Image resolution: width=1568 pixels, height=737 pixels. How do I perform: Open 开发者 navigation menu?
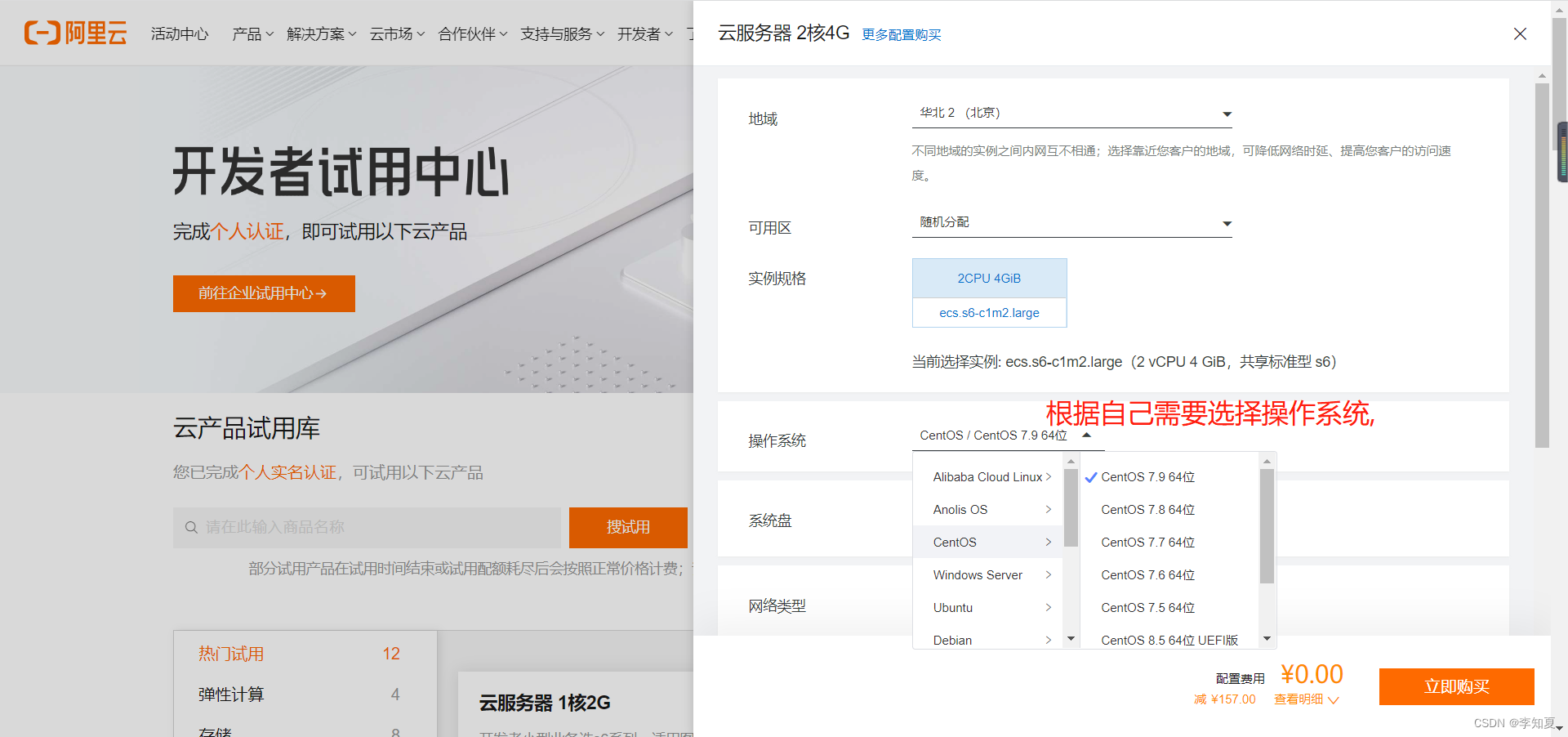coord(645,33)
